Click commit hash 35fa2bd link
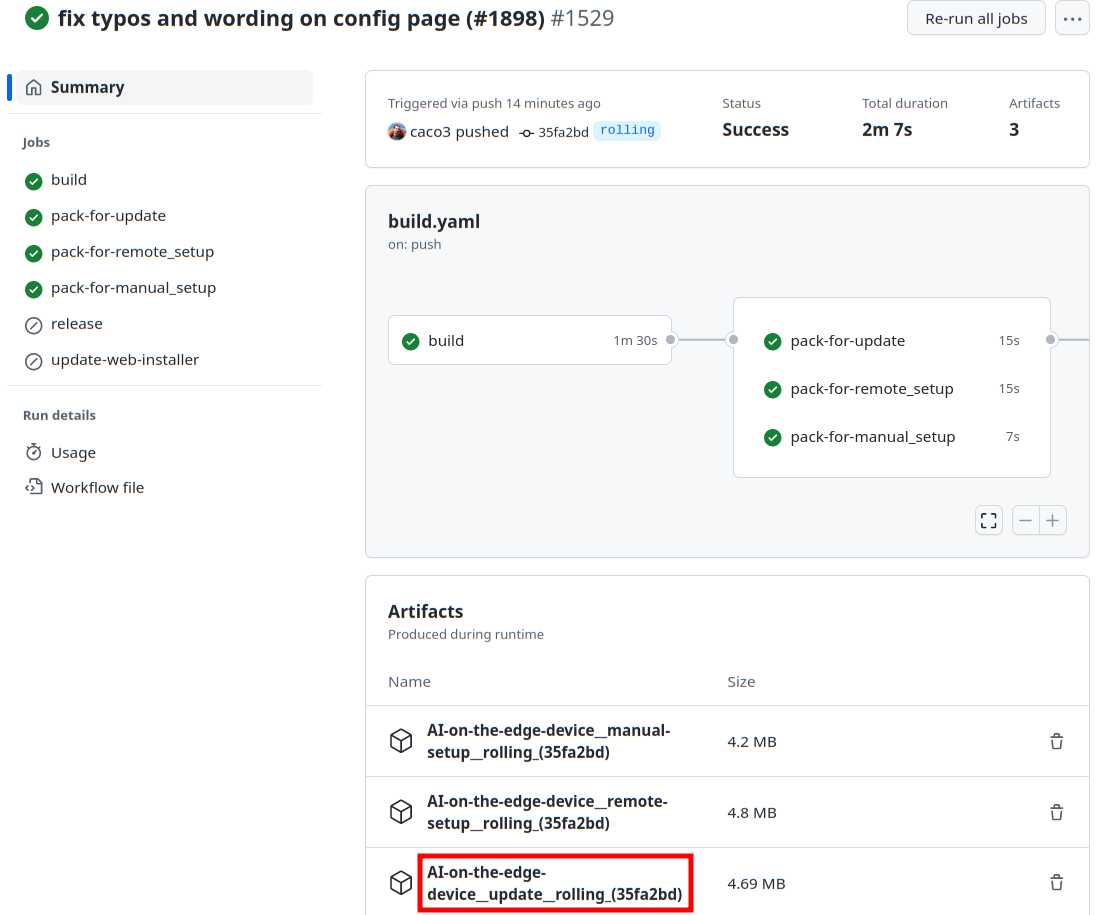 [563, 132]
